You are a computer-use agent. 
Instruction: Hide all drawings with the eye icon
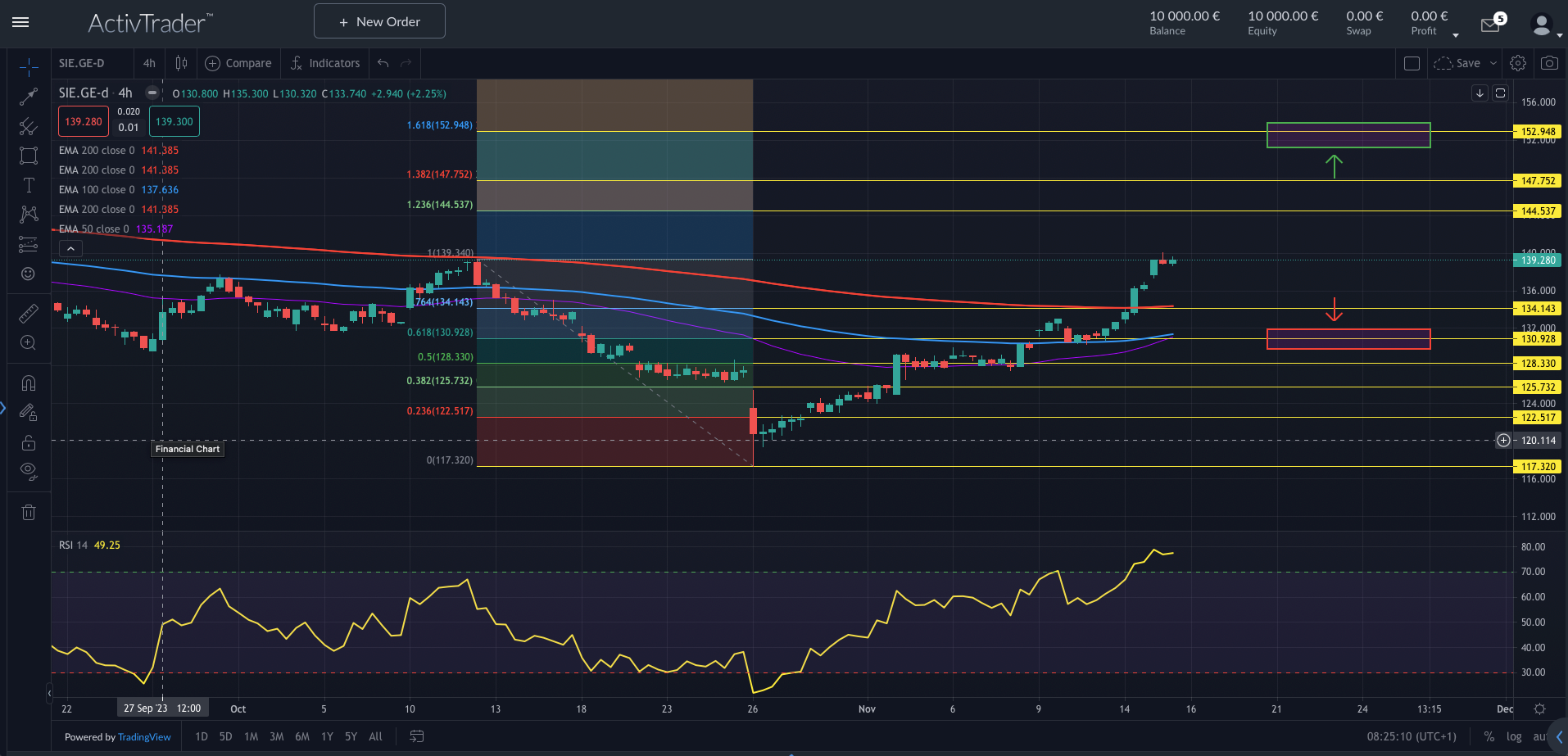[29, 471]
